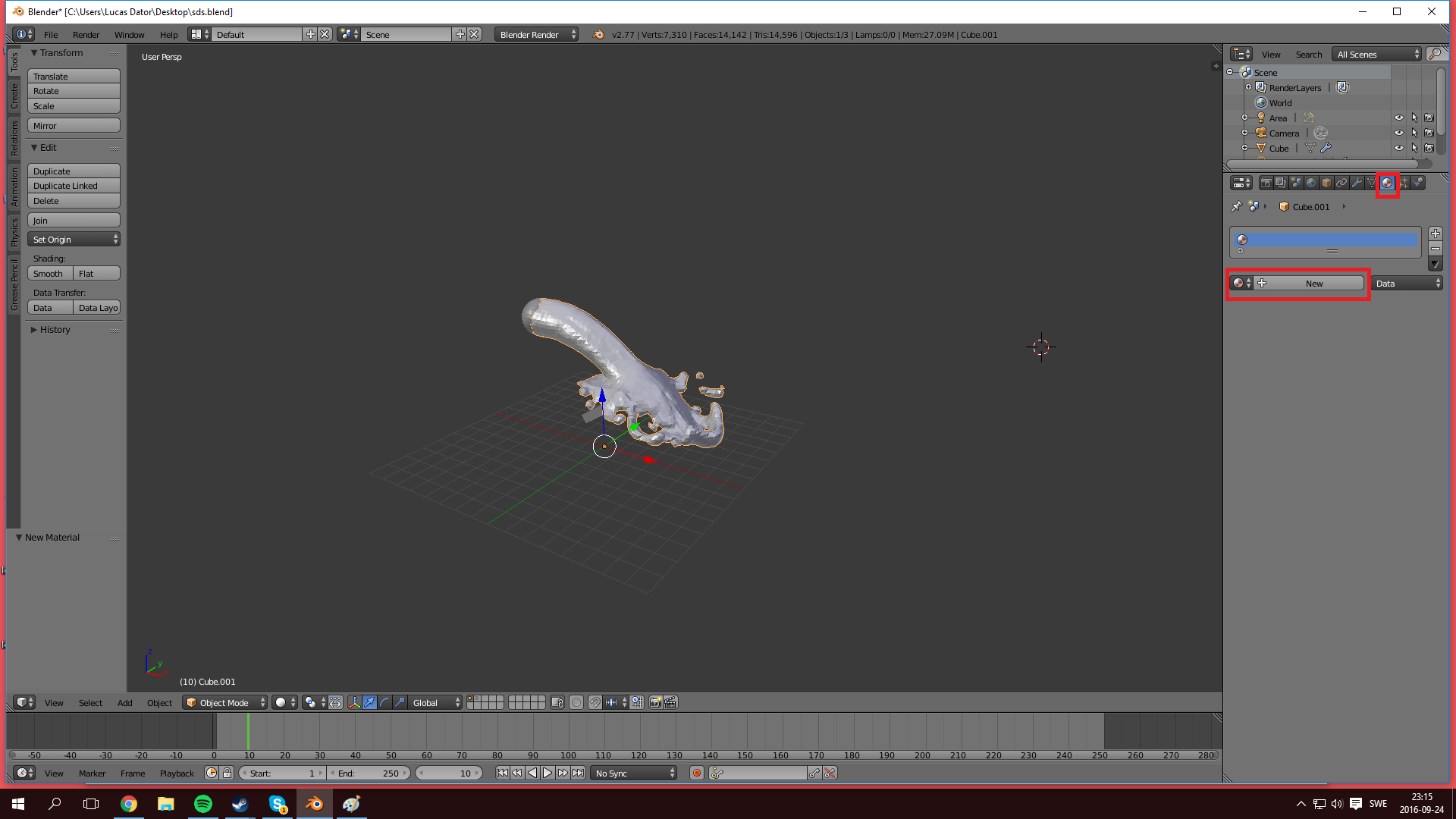The image size is (1456, 819).
Task: Switch to the Create tab in the tool shelf
Action: (14, 96)
